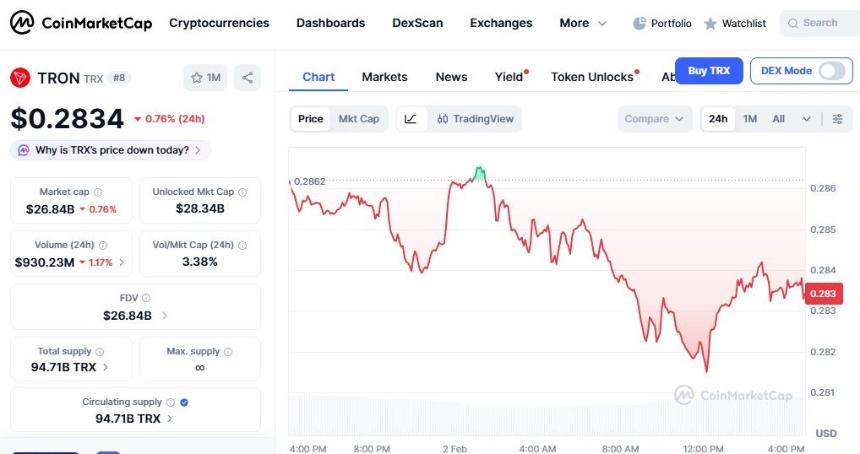Open the Compare dropdown
The height and width of the screenshot is (454, 860).
(656, 119)
